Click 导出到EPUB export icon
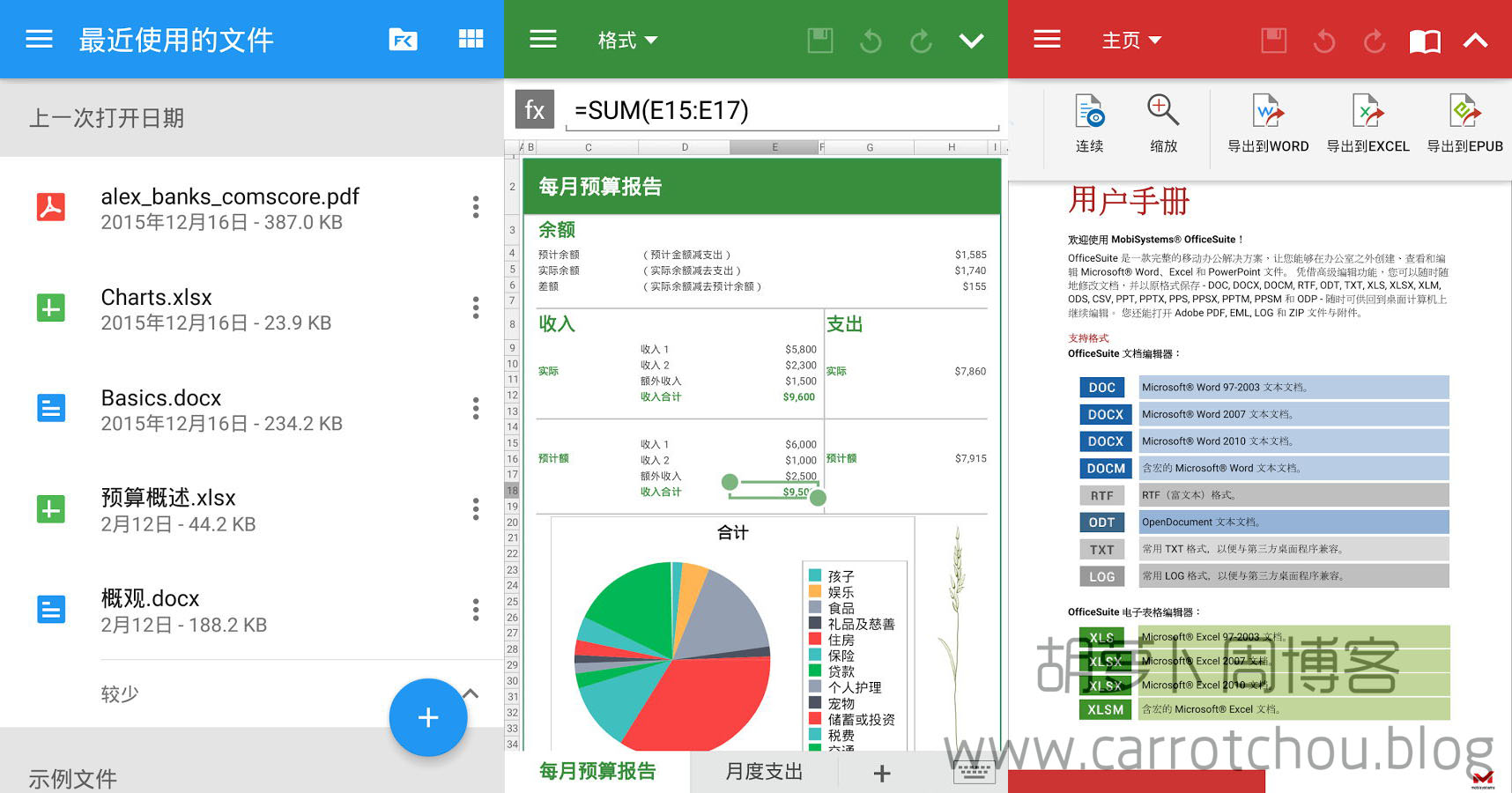This screenshot has width=1512, height=793. [x=1465, y=123]
